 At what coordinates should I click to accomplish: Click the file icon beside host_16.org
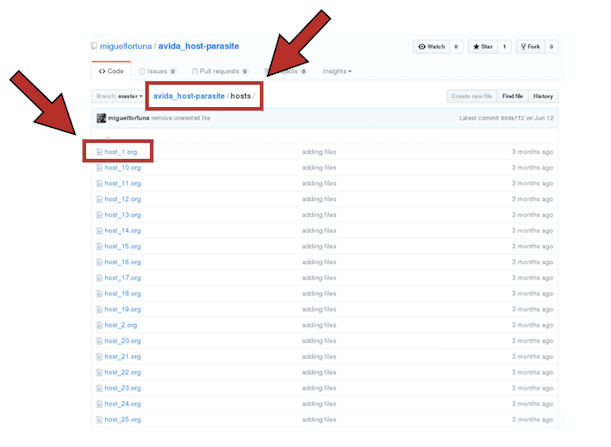tap(99, 262)
